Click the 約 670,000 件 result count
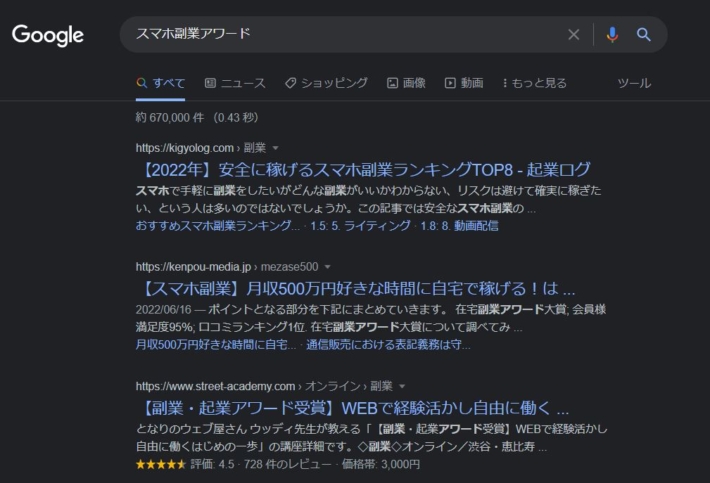 click(x=170, y=118)
